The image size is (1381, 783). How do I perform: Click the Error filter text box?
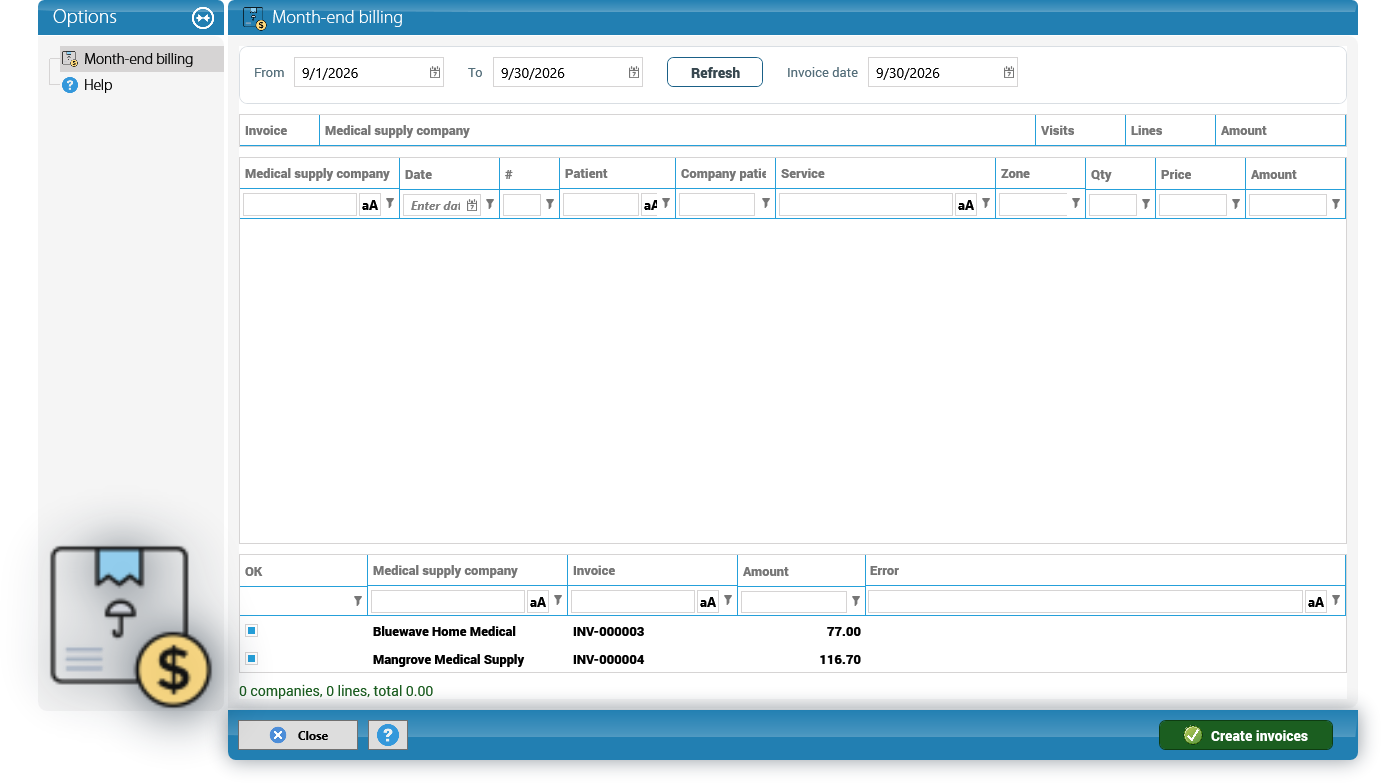pyautogui.click(x=1086, y=602)
